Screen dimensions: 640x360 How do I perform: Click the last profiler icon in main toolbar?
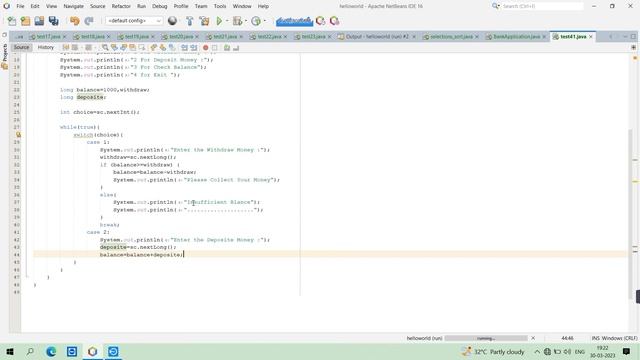click(x=335, y=21)
